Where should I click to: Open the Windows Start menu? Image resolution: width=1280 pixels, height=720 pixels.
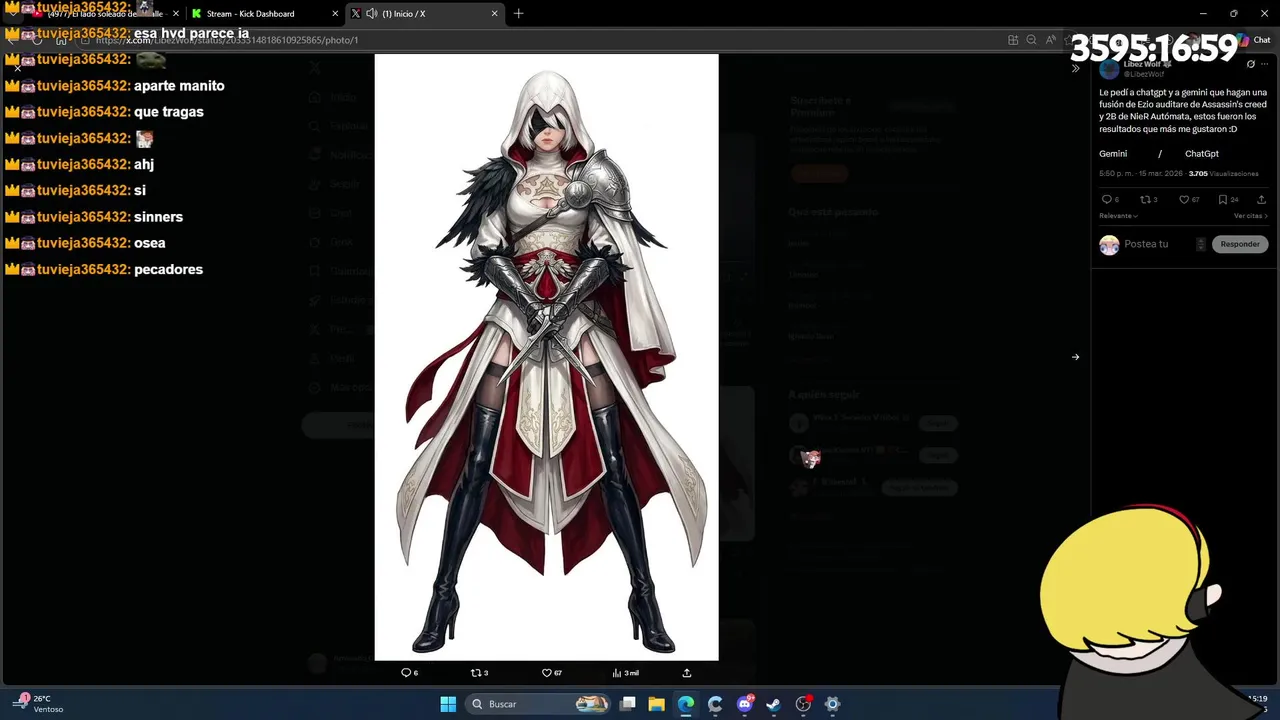pyautogui.click(x=448, y=704)
